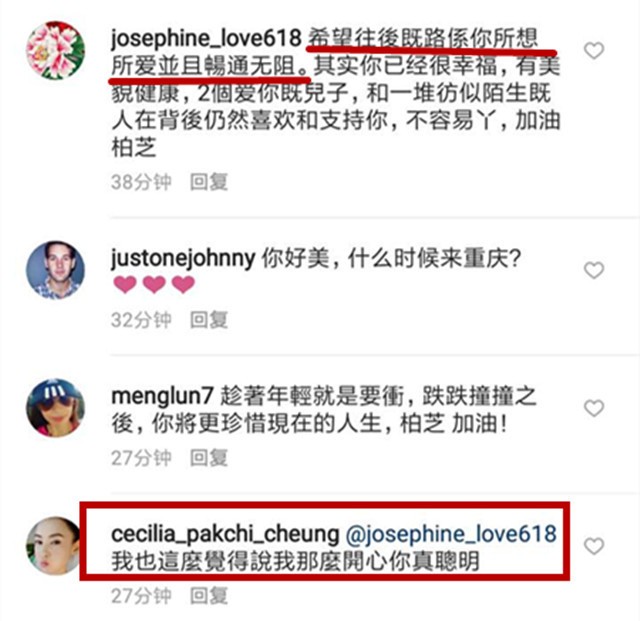Viewport: 640px width, 621px height.
Task: Reply (回复) under cecilia_pakchi_cheung's comment
Action: [209, 596]
